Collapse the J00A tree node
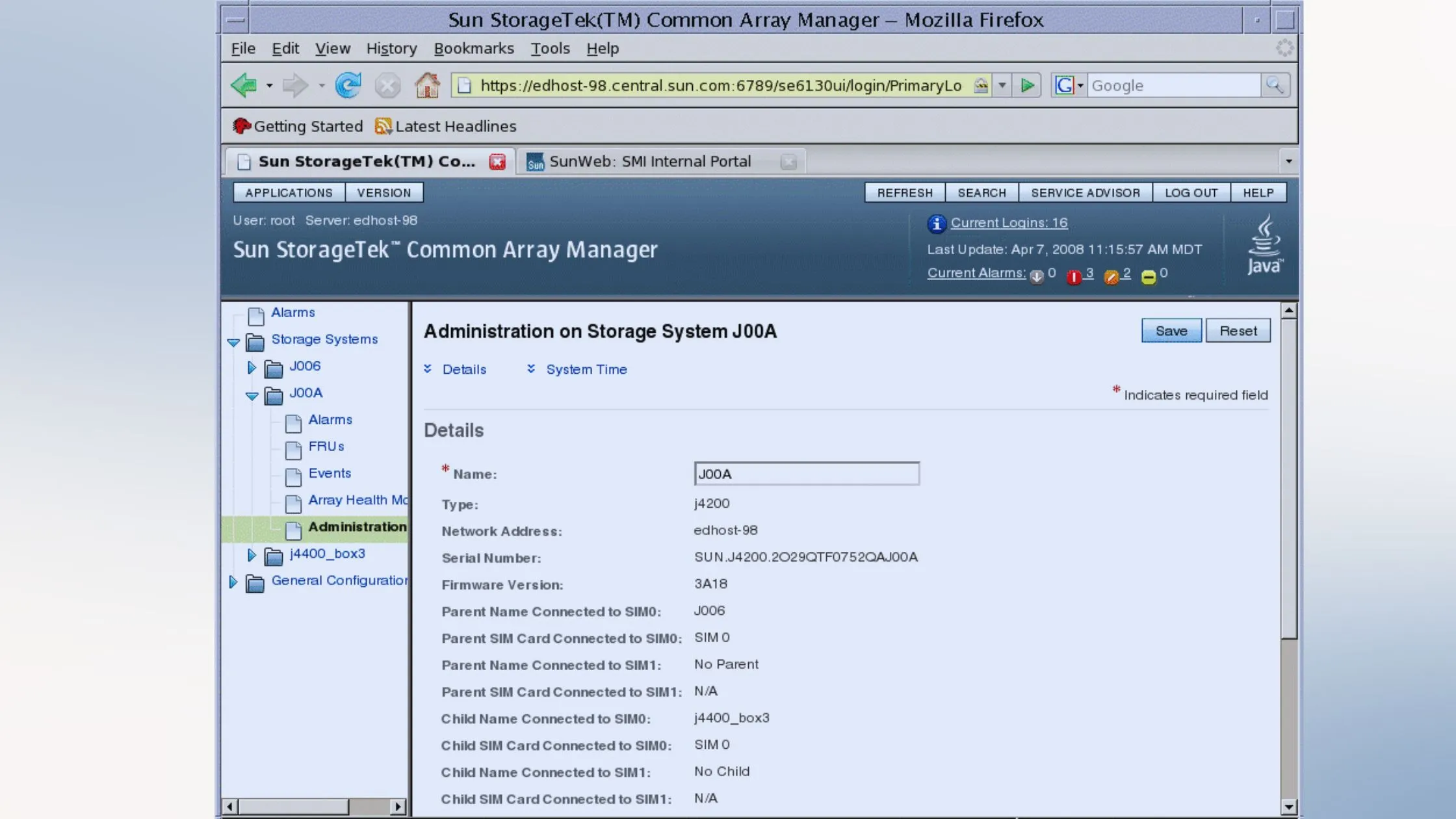 [252, 396]
